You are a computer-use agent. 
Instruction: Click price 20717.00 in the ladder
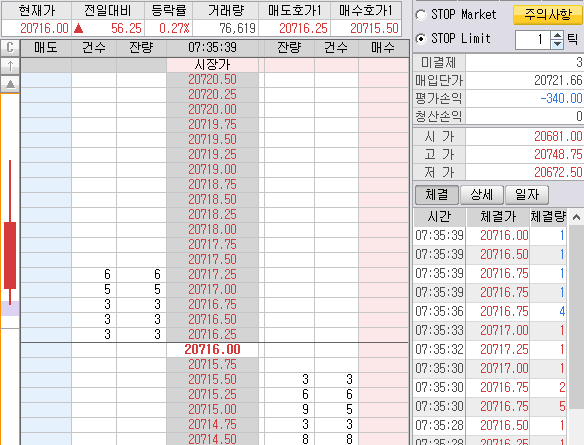tap(212, 290)
